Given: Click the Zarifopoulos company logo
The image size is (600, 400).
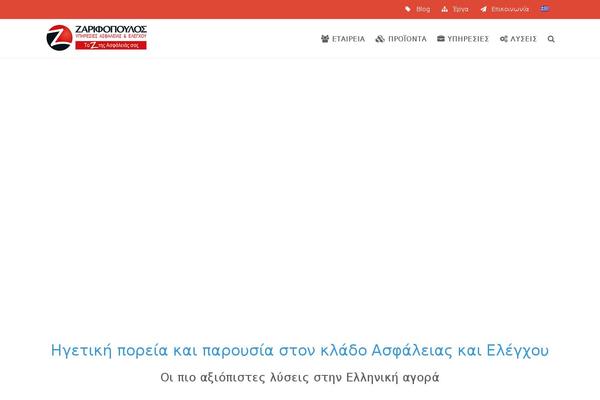Looking at the screenshot, I should click(x=96, y=38).
